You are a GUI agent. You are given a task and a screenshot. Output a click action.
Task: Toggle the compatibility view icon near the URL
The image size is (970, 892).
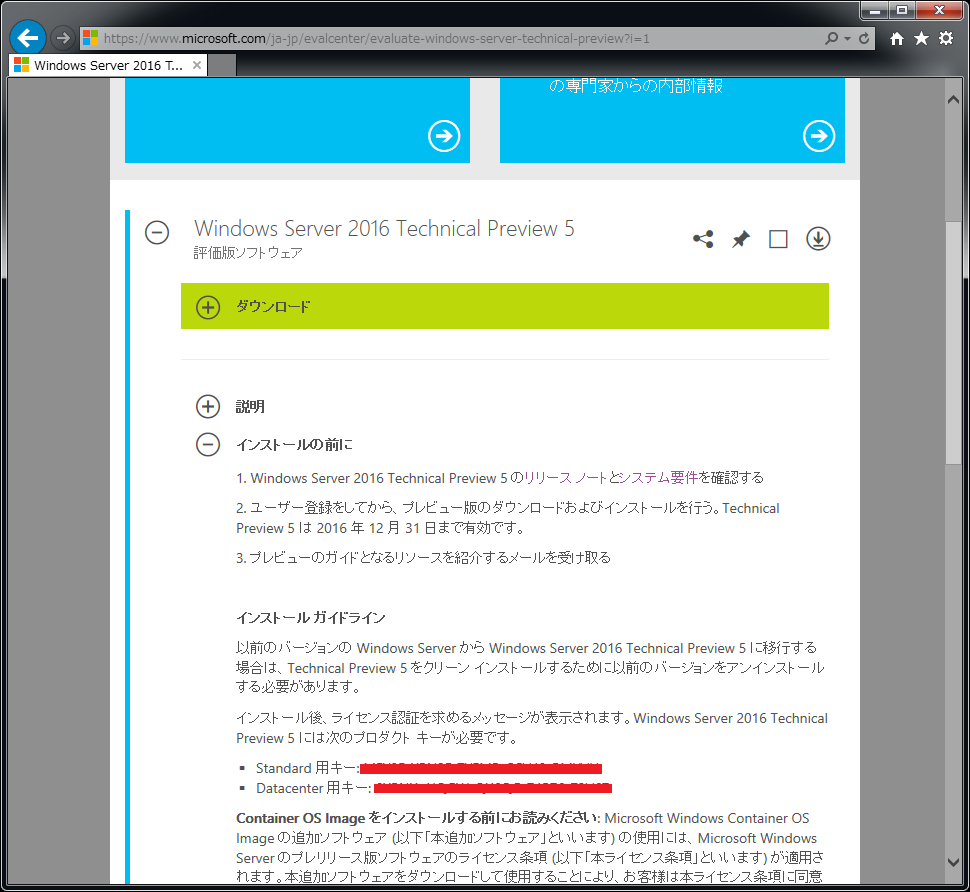coord(846,37)
